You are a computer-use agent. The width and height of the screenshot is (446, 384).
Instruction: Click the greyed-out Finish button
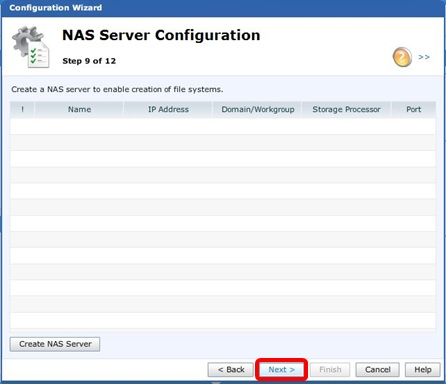(x=330, y=370)
